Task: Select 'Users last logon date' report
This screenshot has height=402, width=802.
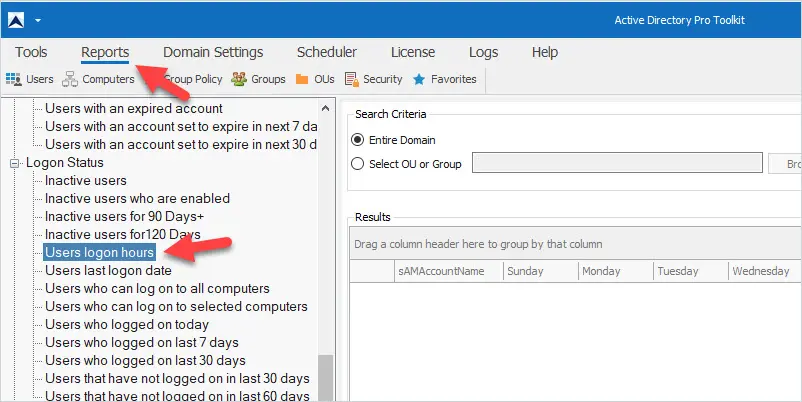Action: (108, 271)
